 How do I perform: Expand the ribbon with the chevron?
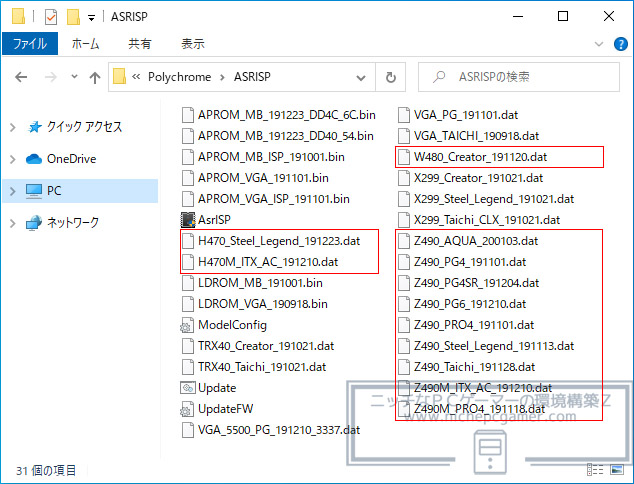[599, 44]
